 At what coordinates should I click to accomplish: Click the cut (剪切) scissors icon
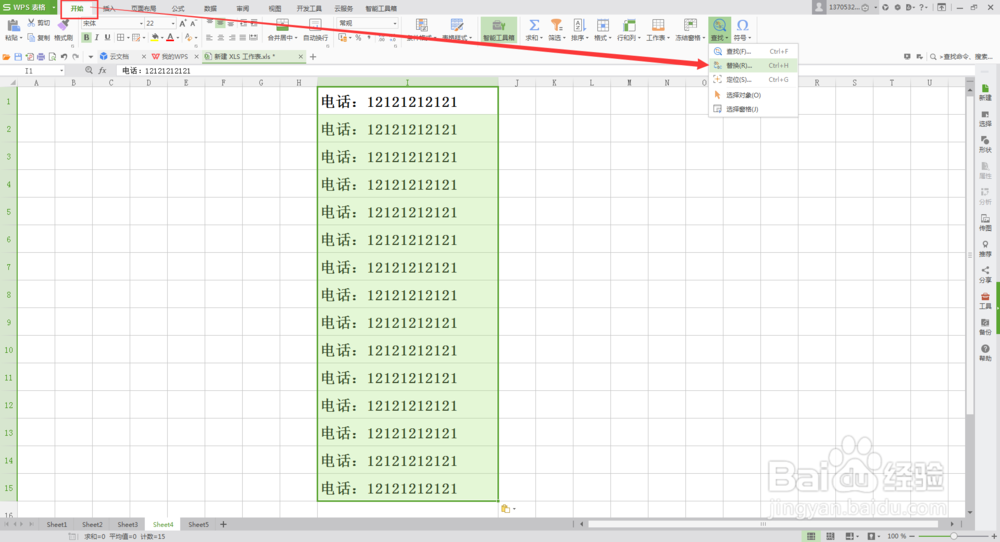click(x=31, y=23)
